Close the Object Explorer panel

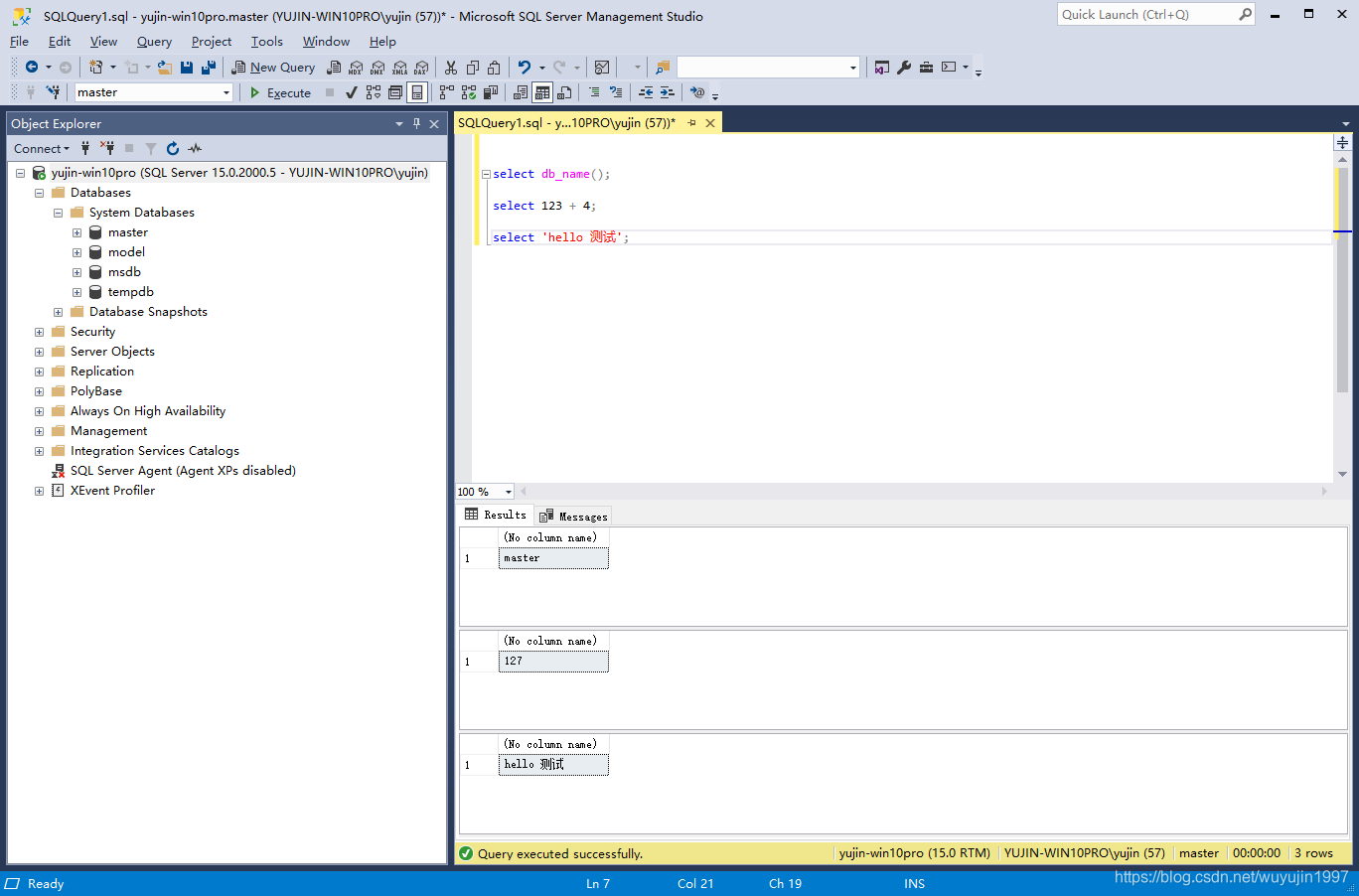point(434,124)
